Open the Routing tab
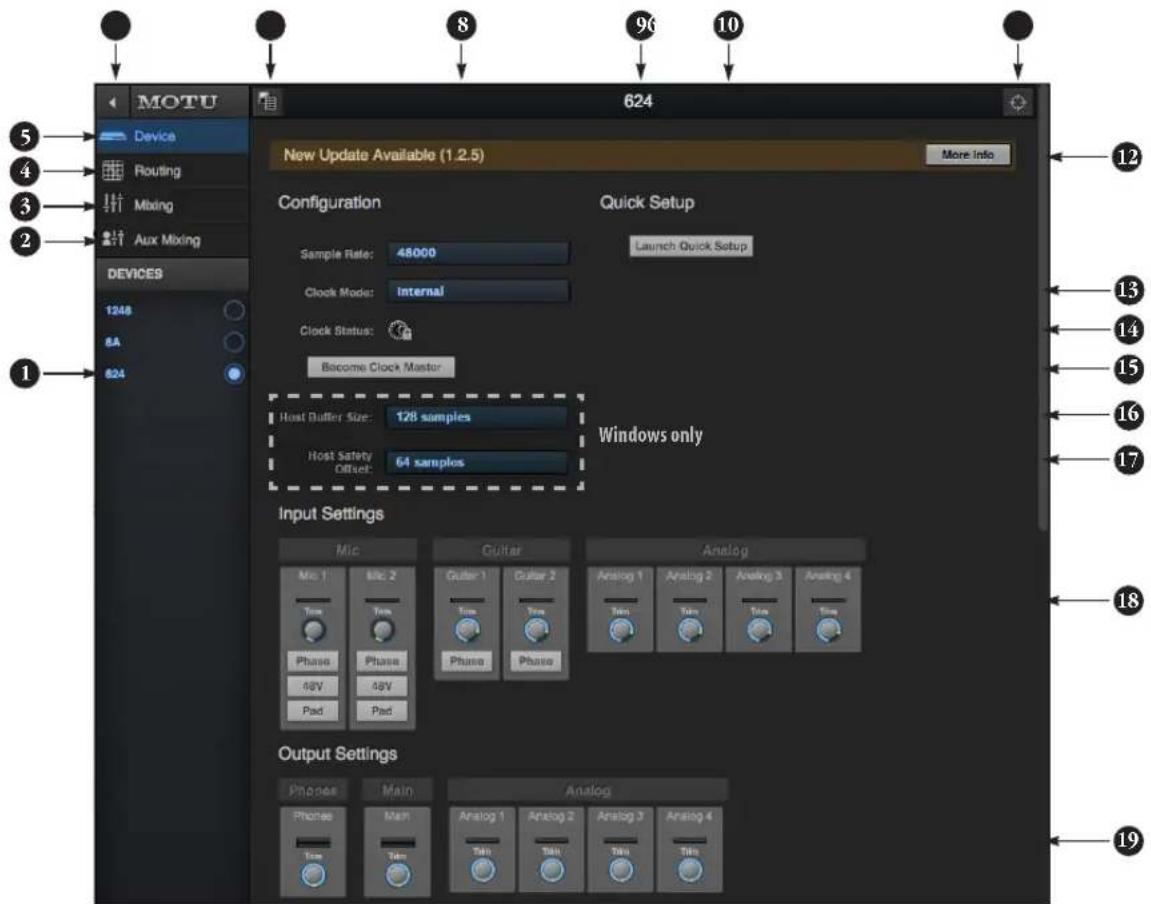Screen dimensions: 1151x904 pos(172,171)
